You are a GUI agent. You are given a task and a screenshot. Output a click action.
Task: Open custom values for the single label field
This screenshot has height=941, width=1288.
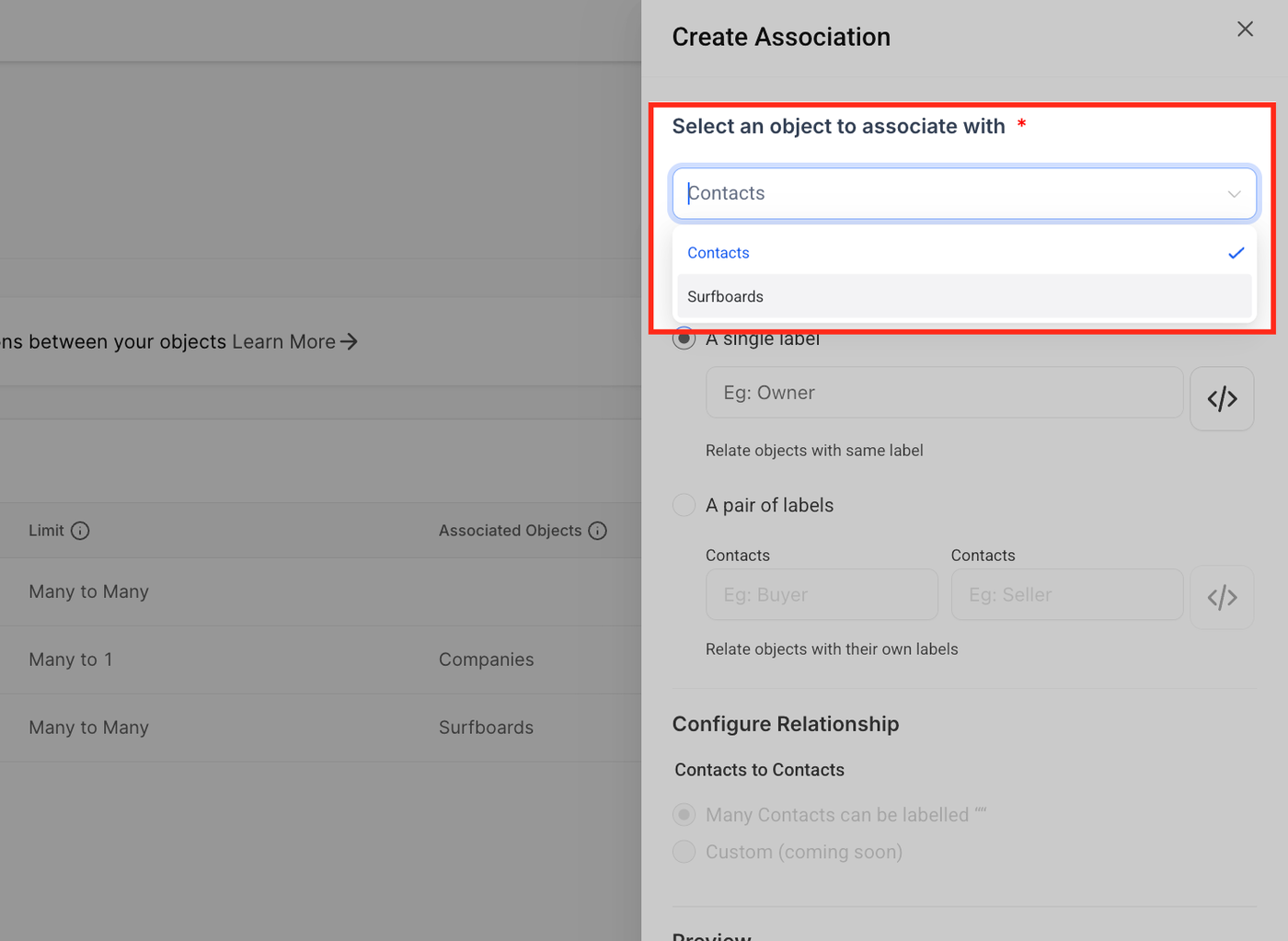point(1222,398)
